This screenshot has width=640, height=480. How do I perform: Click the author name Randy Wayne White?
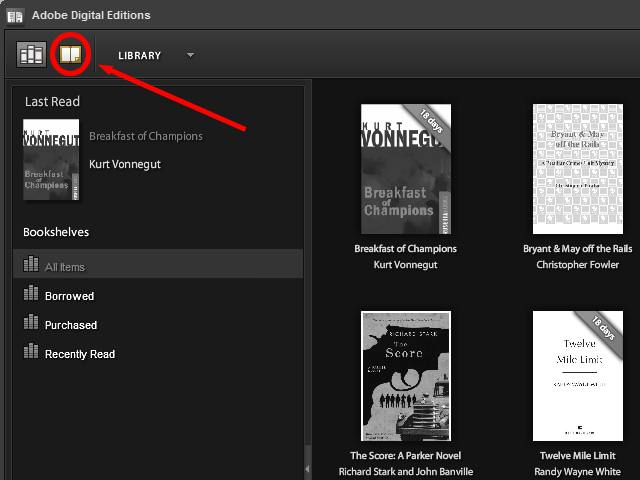[x=578, y=471]
